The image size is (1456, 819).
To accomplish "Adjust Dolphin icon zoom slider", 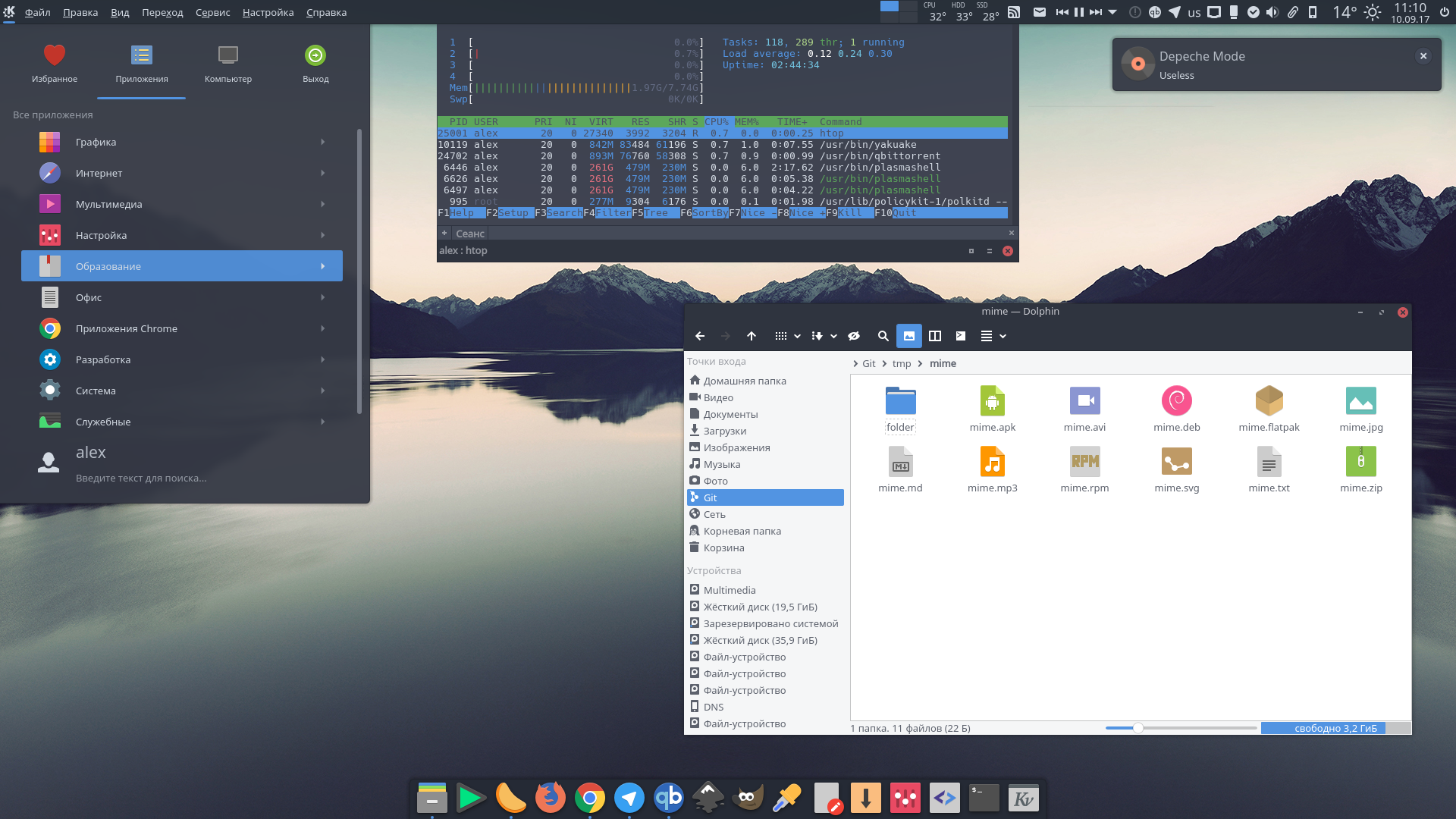I will pos(1138,728).
